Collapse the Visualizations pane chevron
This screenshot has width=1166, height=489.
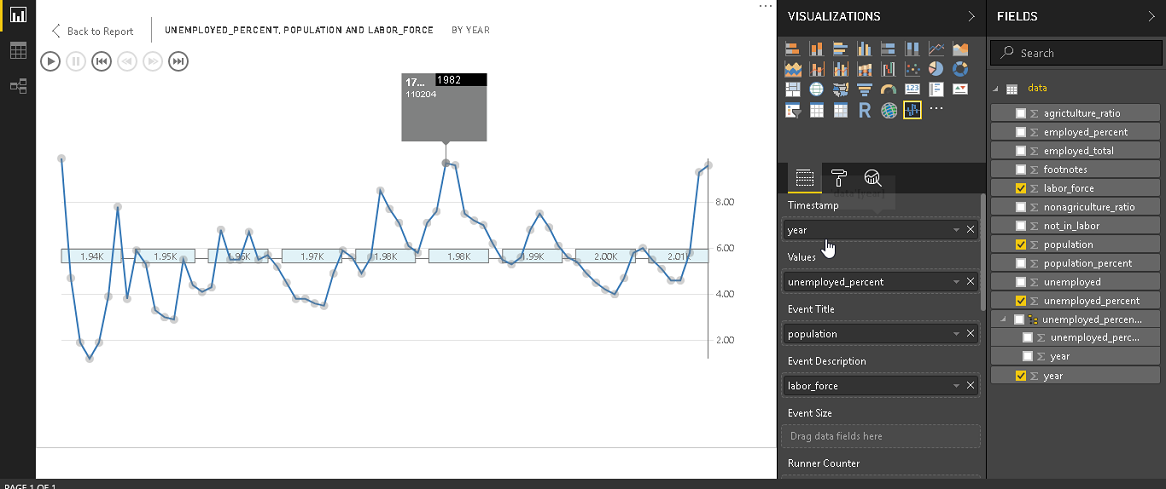point(971,17)
